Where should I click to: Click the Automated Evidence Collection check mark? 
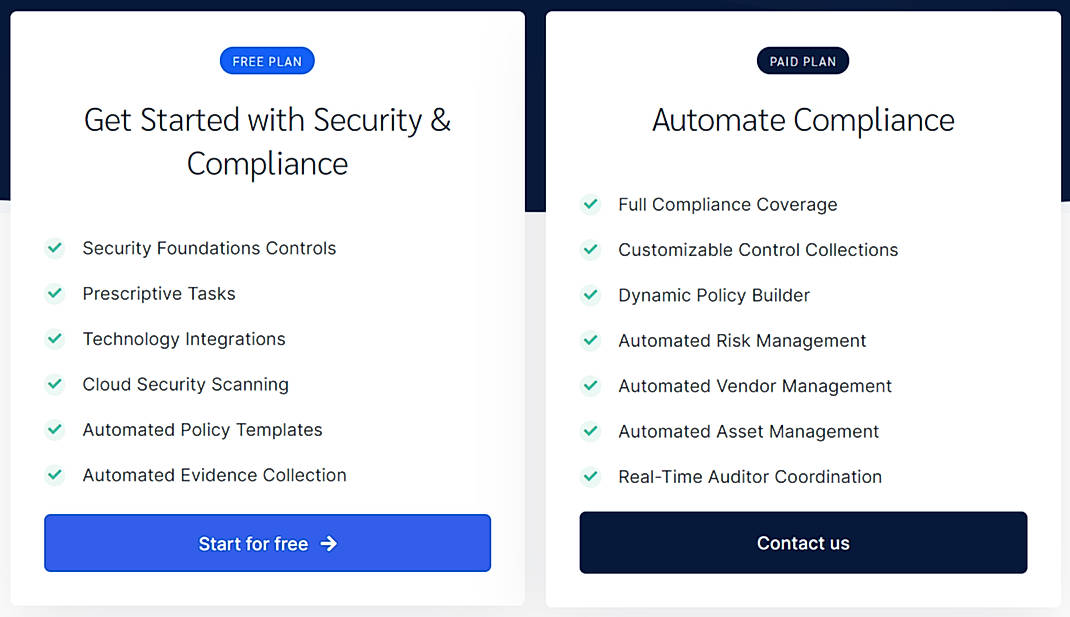click(55, 475)
